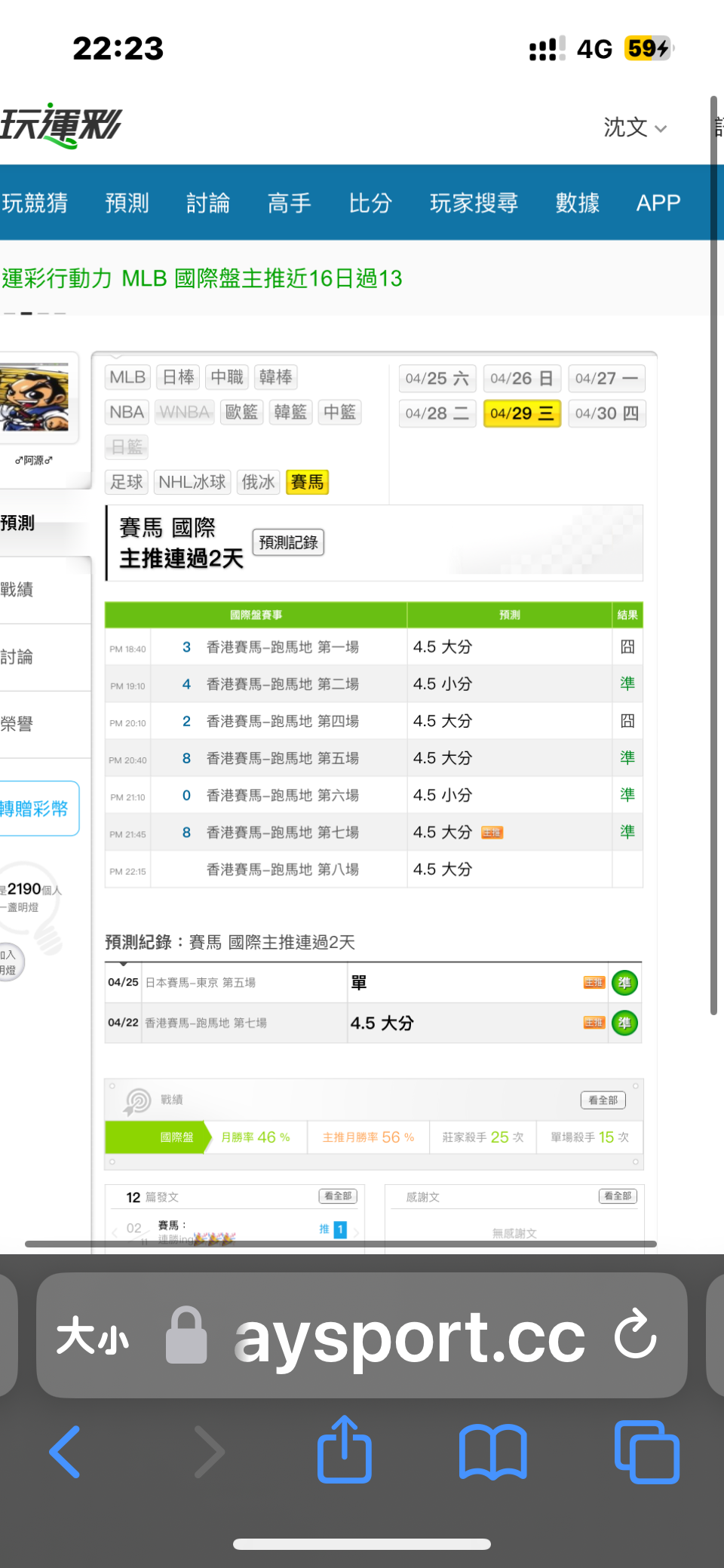Viewport: 724px width, 1568px height.
Task: Open the 高手 navigation menu item
Action: 289,203
